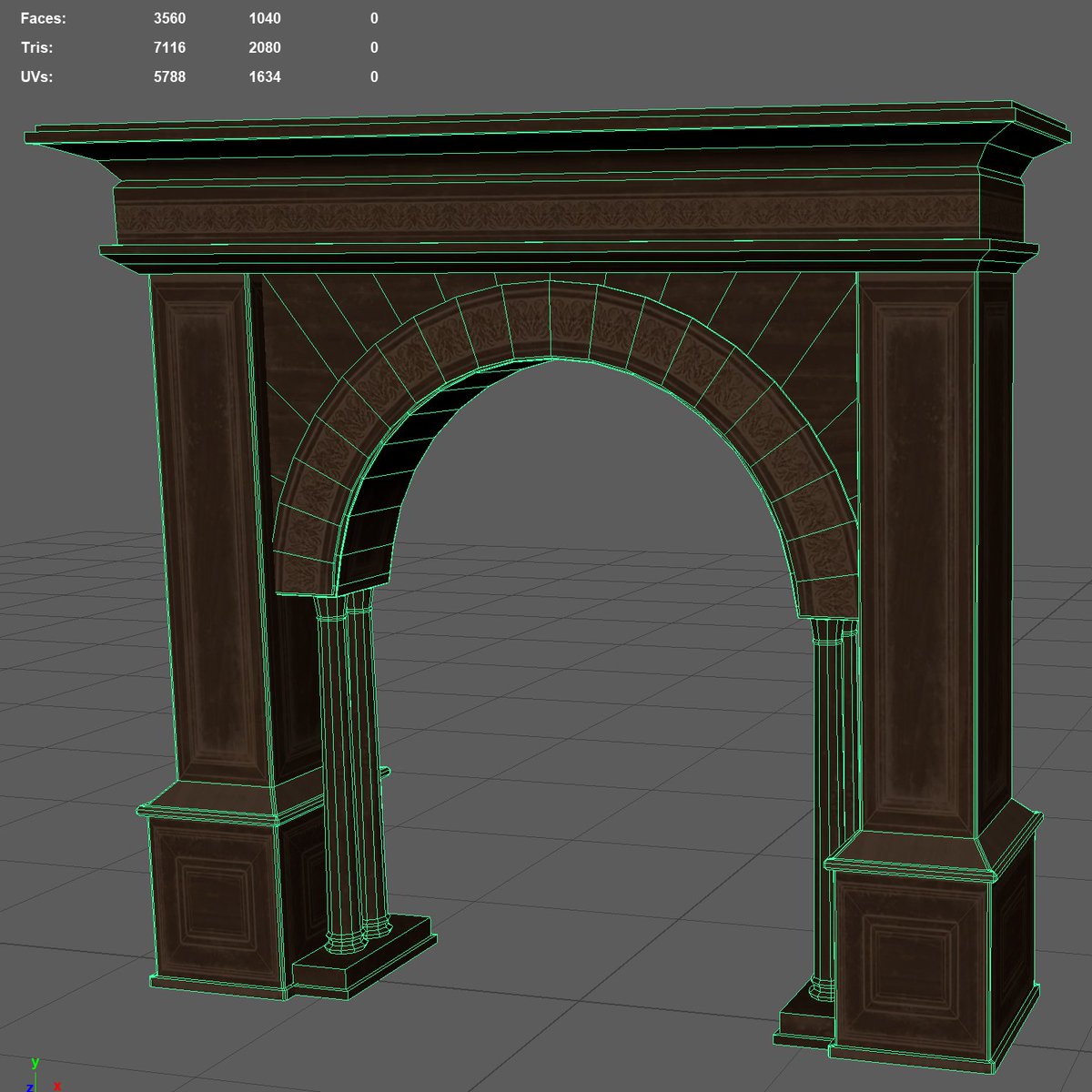Screen dimensions: 1092x1092
Task: Click the "Faces:" heads-up display label
Action: point(43,18)
